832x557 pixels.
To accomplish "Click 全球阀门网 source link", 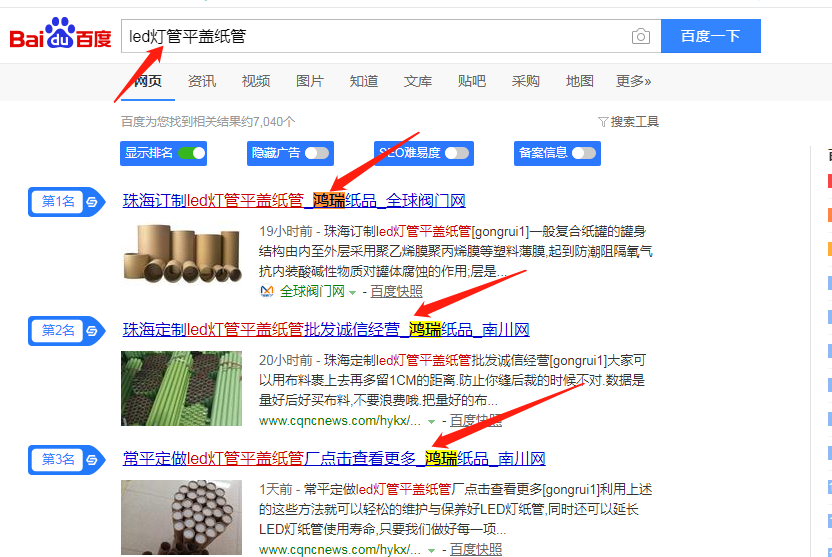I will tap(312, 292).
